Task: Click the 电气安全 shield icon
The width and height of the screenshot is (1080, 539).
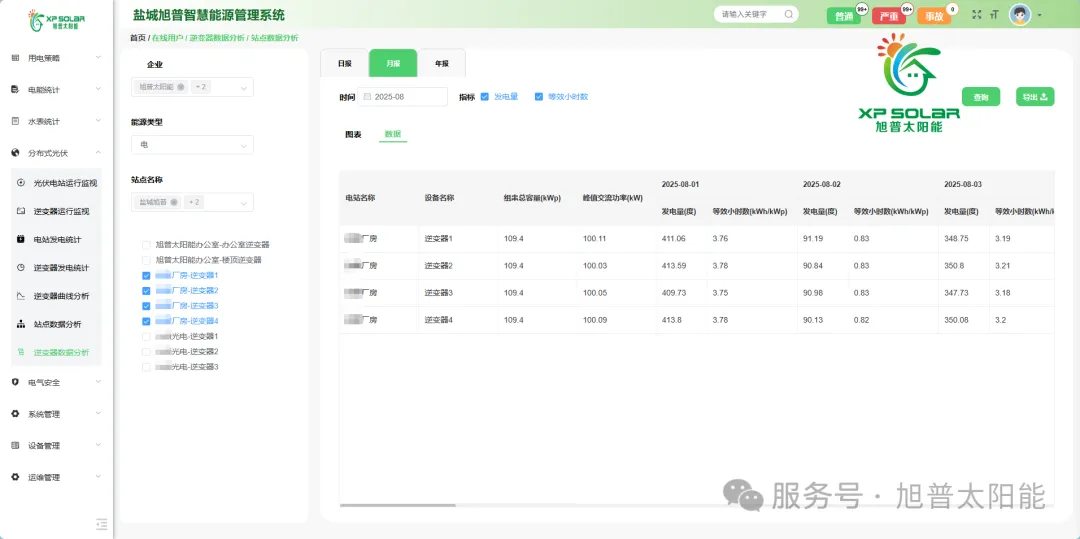Action: 15,382
